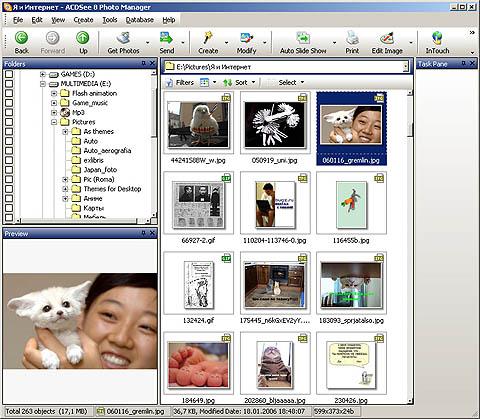Expand the GAMES (D:) drive node

pos(42,74)
